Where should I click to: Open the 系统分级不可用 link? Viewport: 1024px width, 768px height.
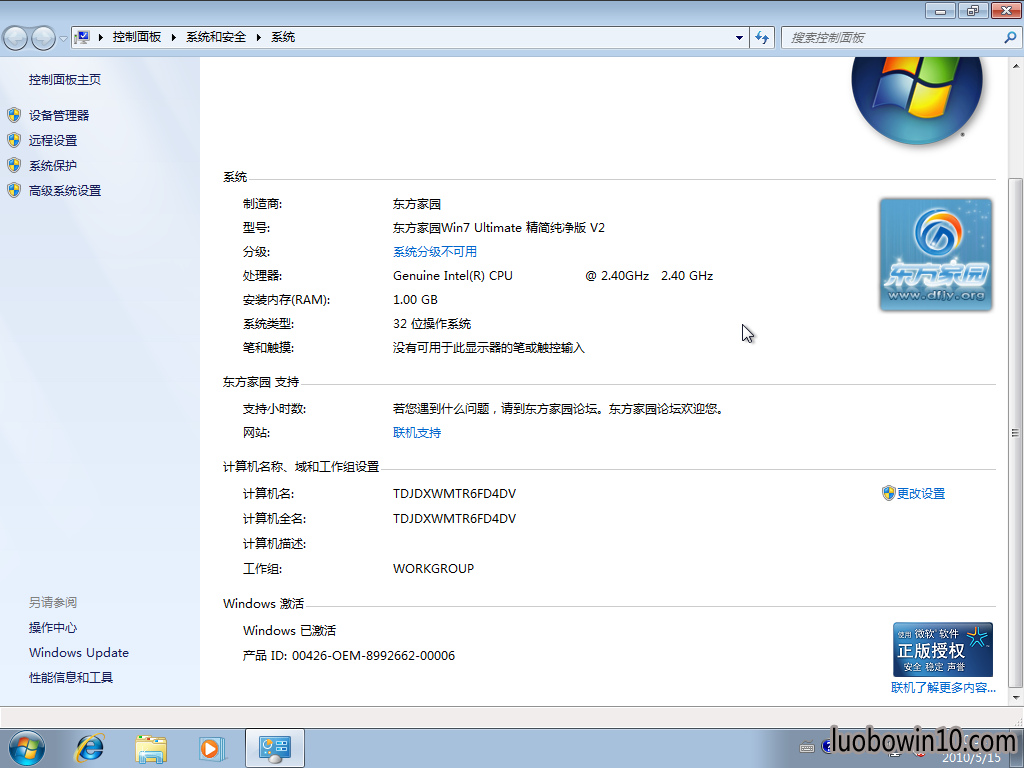[x=435, y=251]
